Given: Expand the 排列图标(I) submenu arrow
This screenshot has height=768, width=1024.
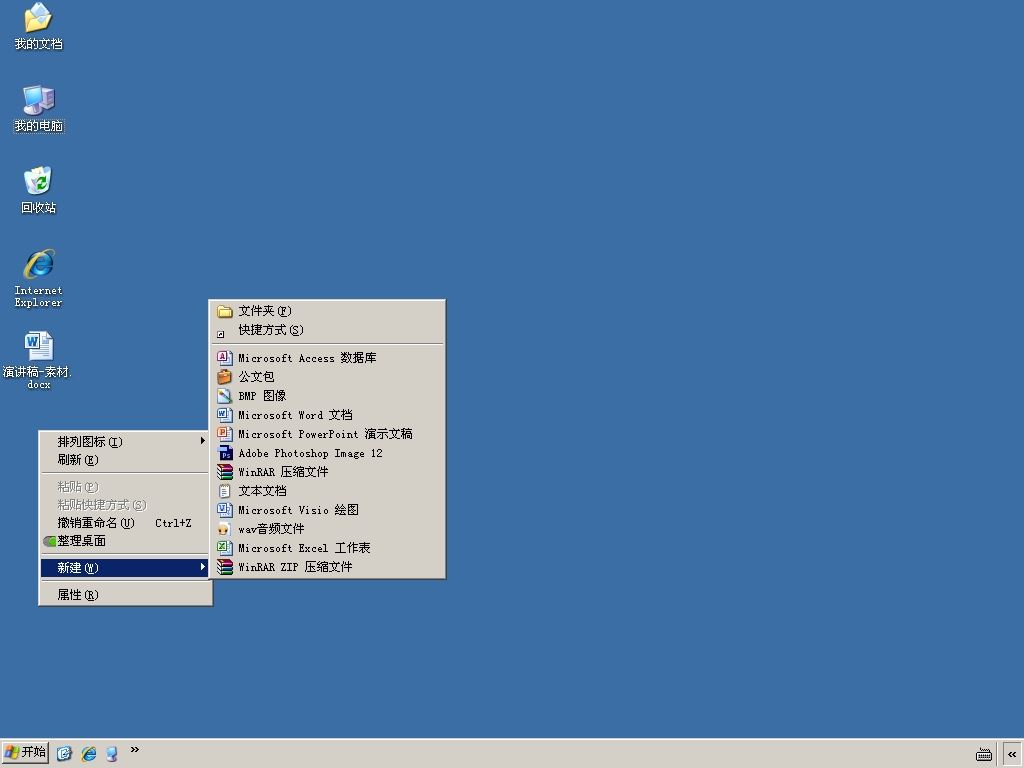Looking at the screenshot, I should [x=202, y=441].
